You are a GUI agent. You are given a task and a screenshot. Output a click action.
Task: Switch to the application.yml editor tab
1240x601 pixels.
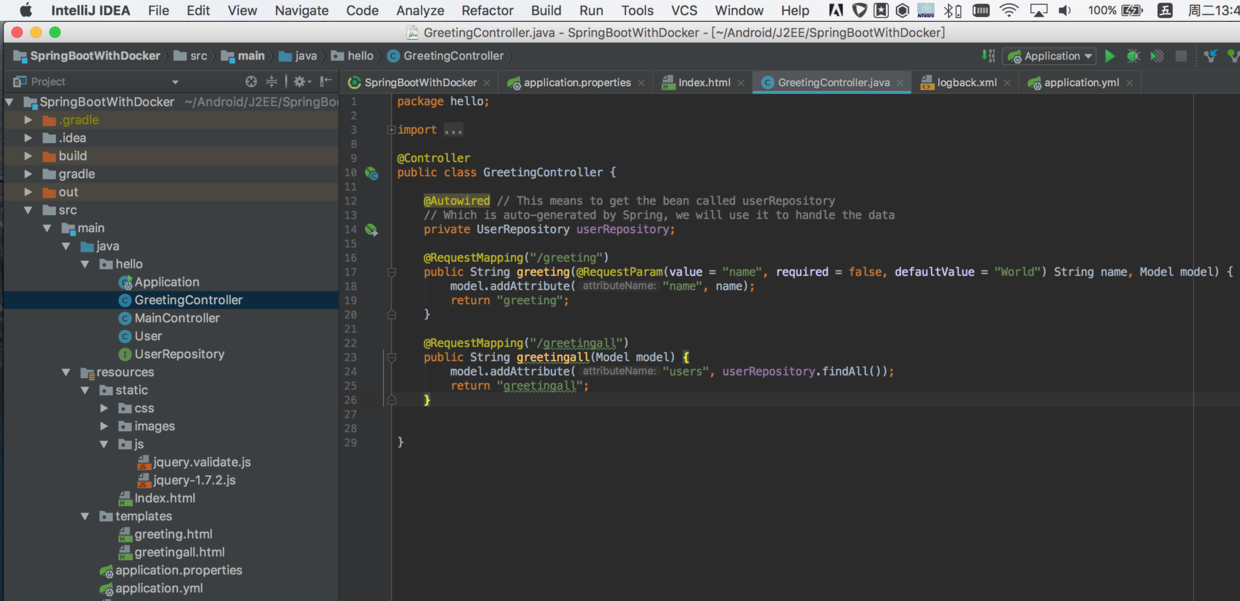(1081, 83)
